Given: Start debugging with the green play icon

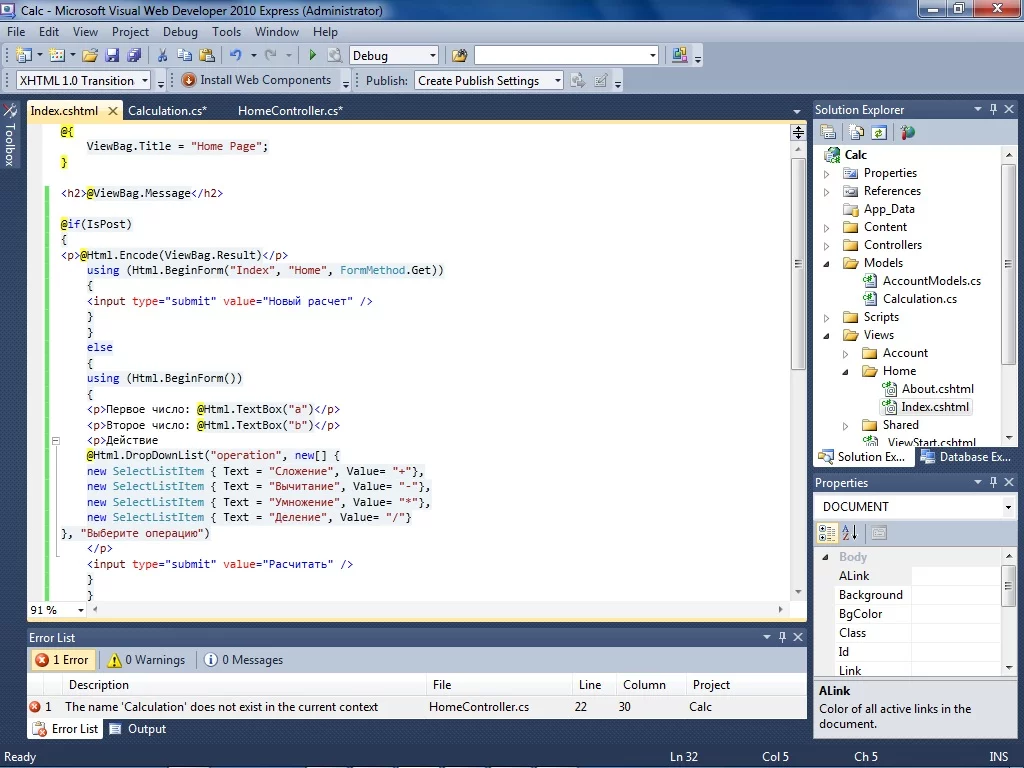Looking at the screenshot, I should tap(312, 56).
